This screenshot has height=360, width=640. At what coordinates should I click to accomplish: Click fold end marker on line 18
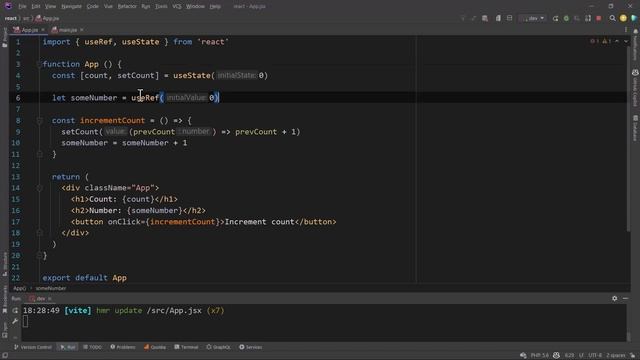tap(39, 233)
